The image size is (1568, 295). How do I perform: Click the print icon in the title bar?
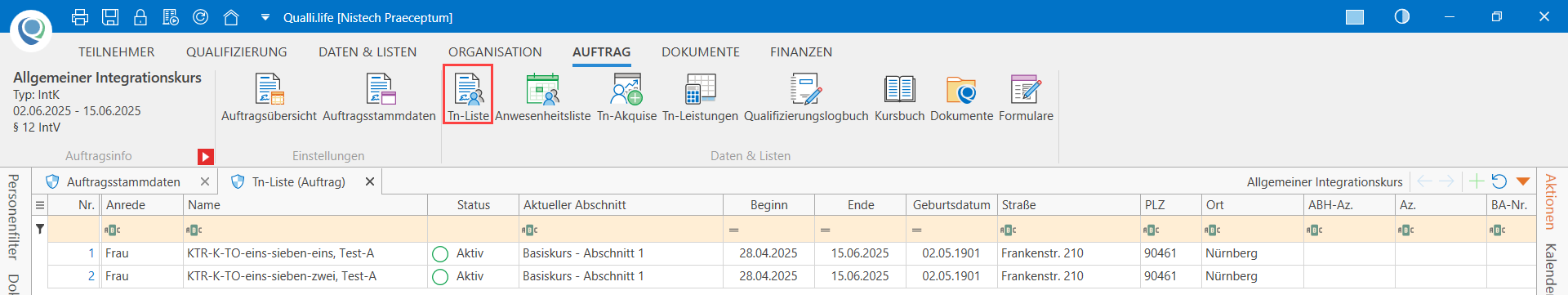[x=79, y=16]
